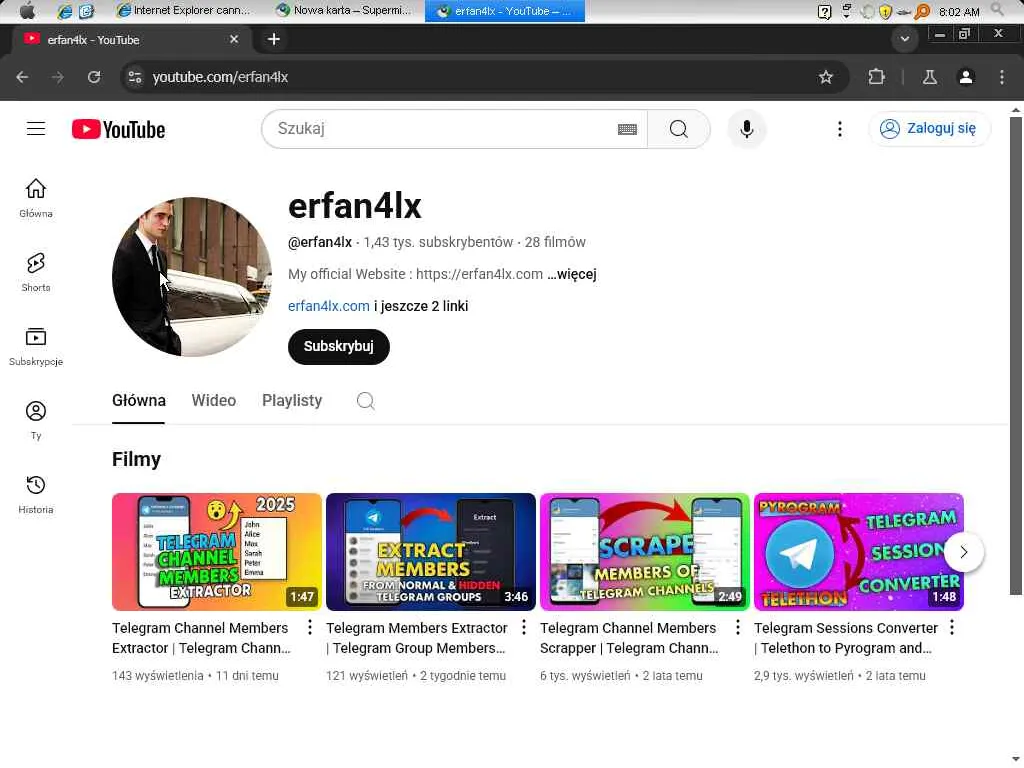Click the magnifier search button
Image resolution: width=1024 pixels, height=768 pixels.
tap(679, 129)
